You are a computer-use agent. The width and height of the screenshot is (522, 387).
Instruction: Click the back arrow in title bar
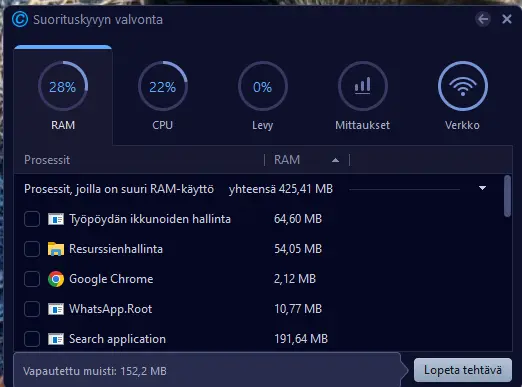(483, 19)
